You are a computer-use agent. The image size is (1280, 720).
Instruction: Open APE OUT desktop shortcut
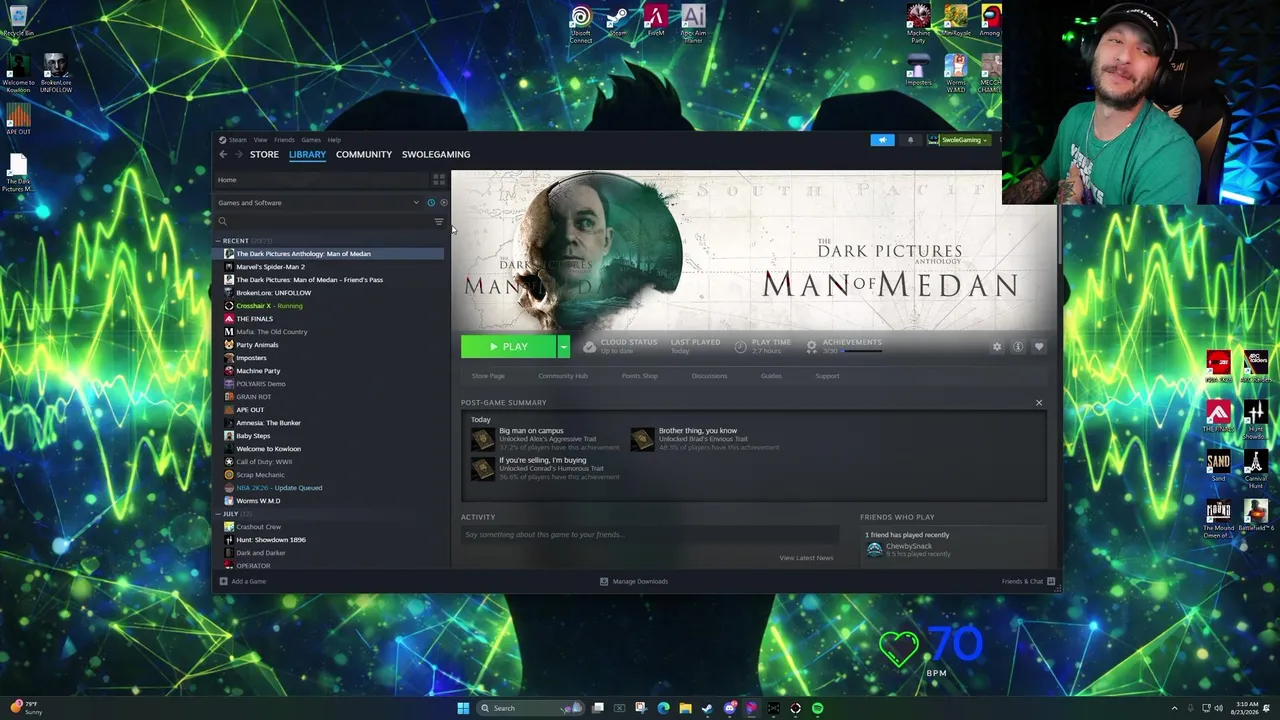18,119
